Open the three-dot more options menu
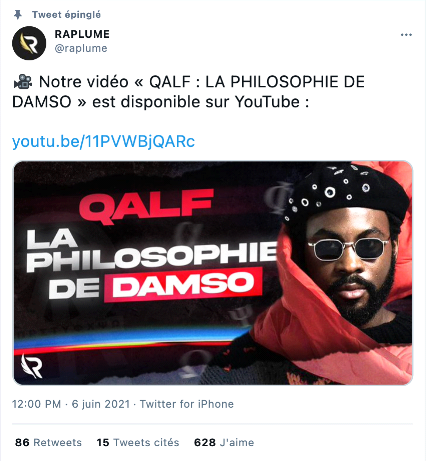Screen dimensions: 426x461 click(406, 35)
